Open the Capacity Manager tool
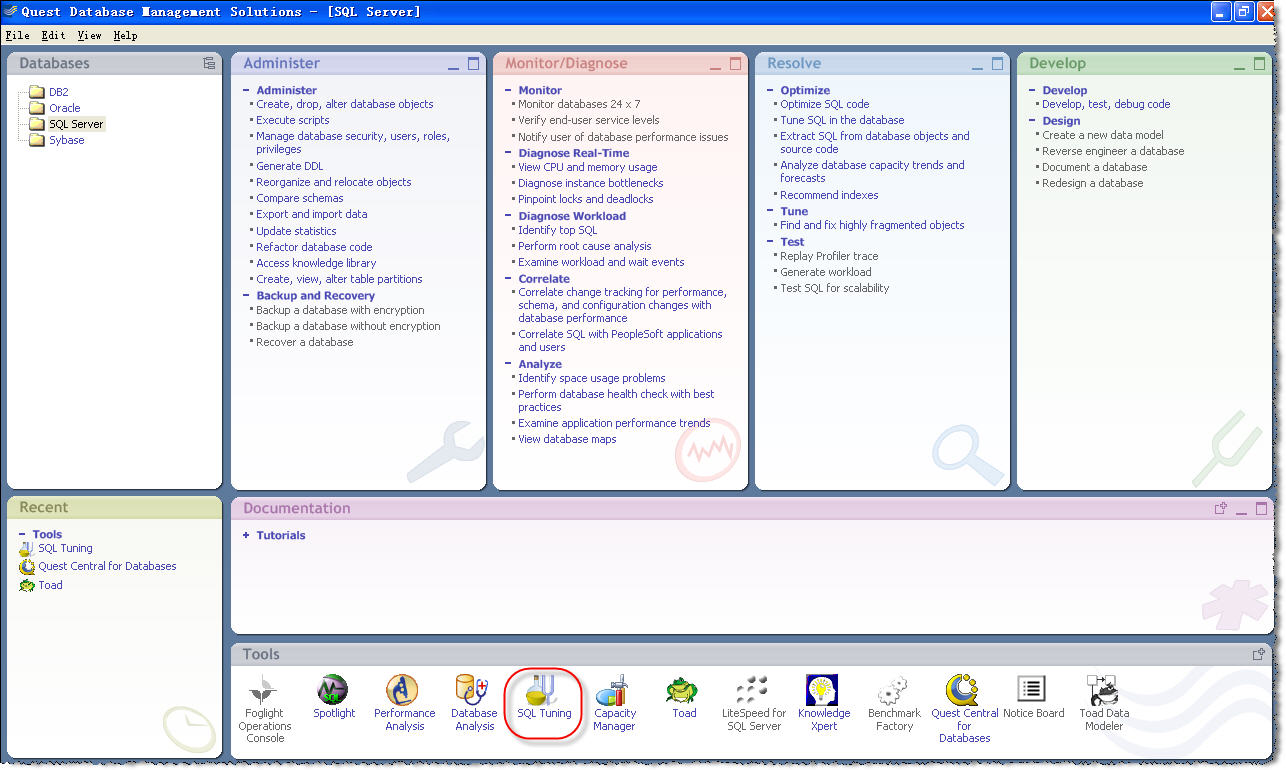1286x770 pixels. point(614,691)
